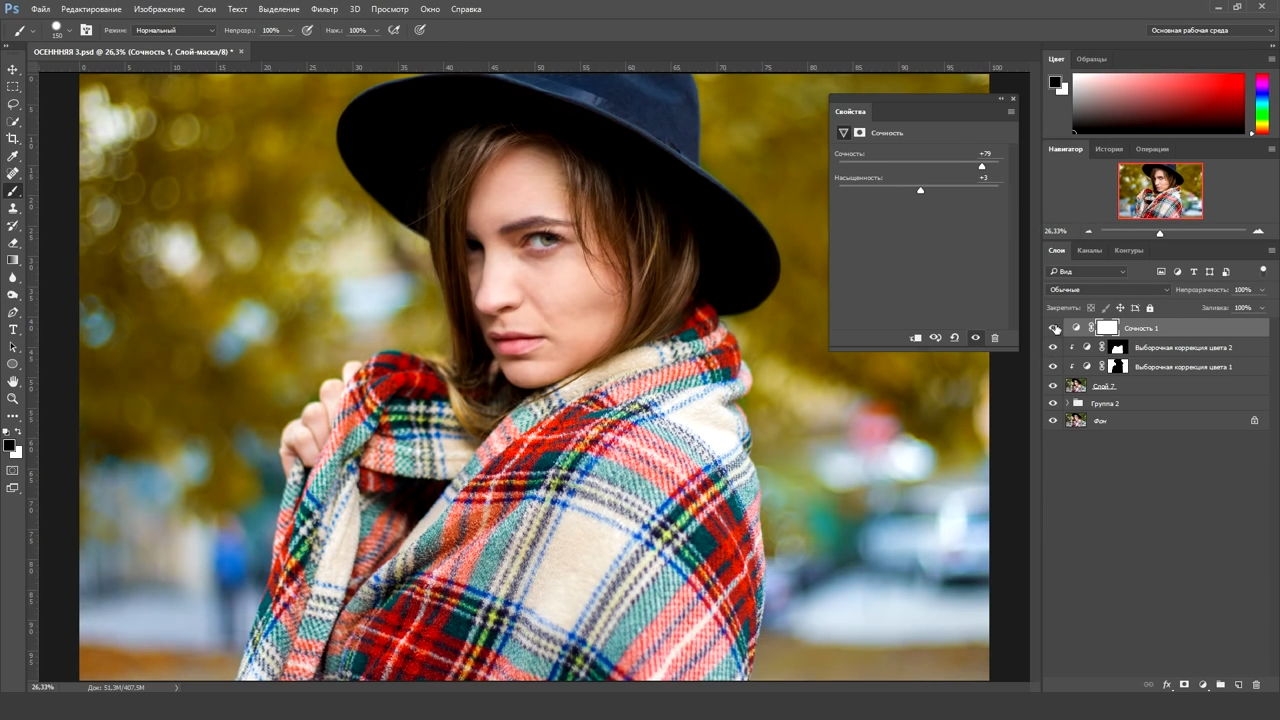Click Сочность slider handle in Properties
Viewport: 1280px width, 720px height.
click(982, 166)
